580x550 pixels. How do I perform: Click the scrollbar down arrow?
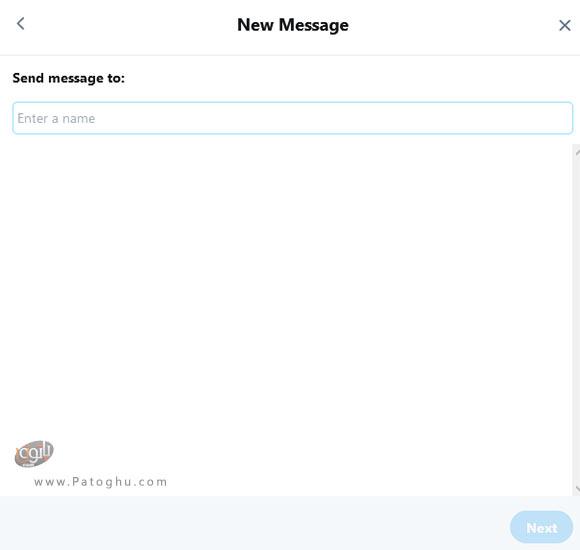[577, 489]
